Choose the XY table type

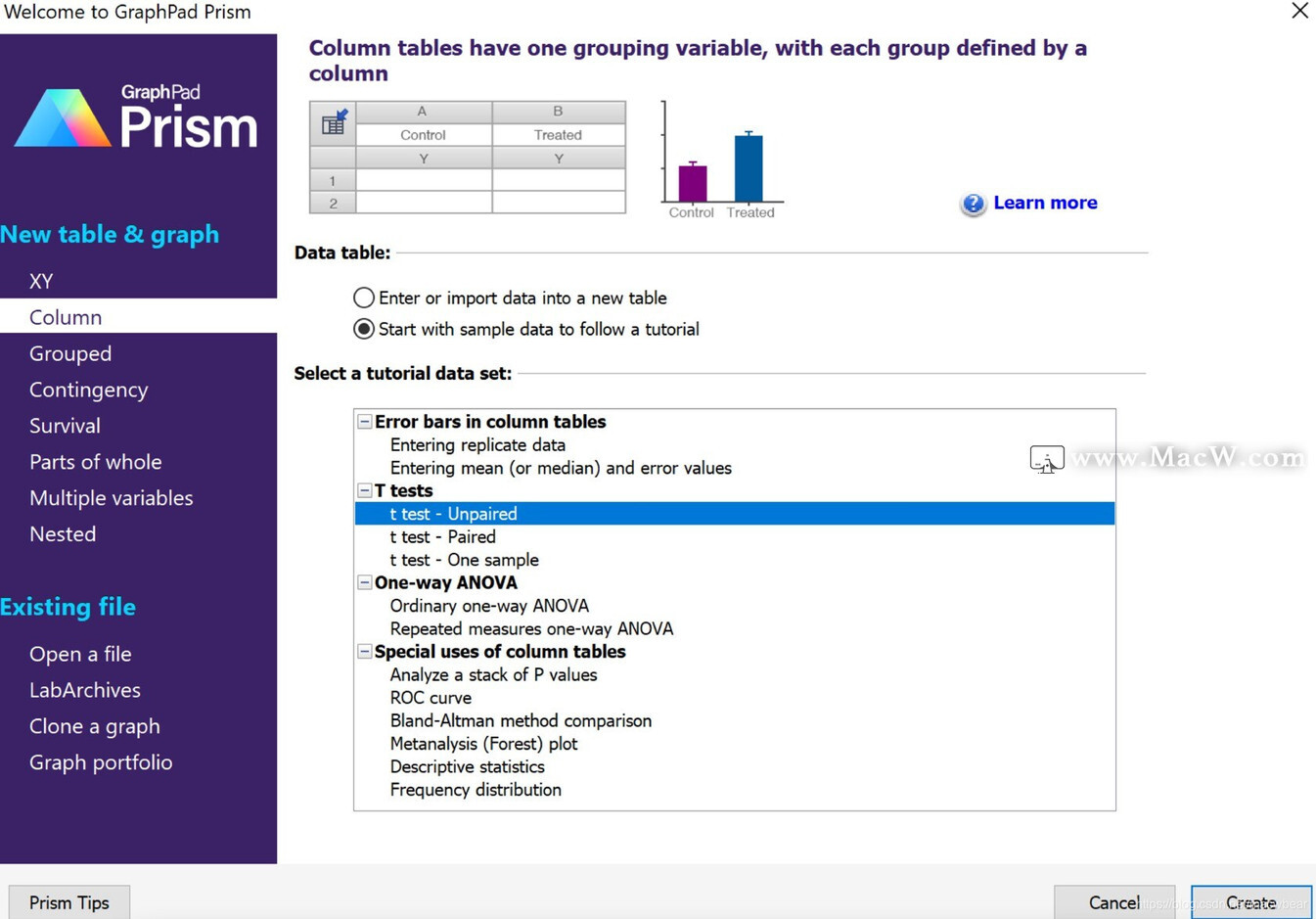point(41,281)
